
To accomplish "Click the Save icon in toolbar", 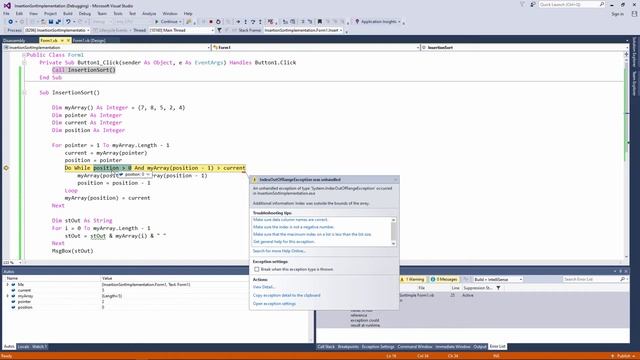I will pos(51,22).
